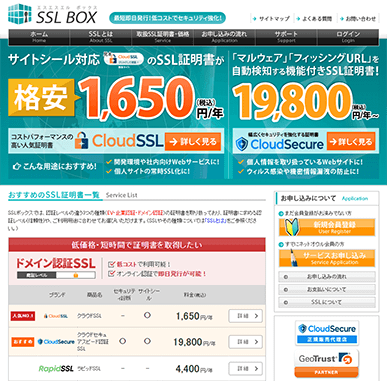Click the CloudSSL padlock icon in banner
The width and height of the screenshot is (387, 381).
pos(82,140)
